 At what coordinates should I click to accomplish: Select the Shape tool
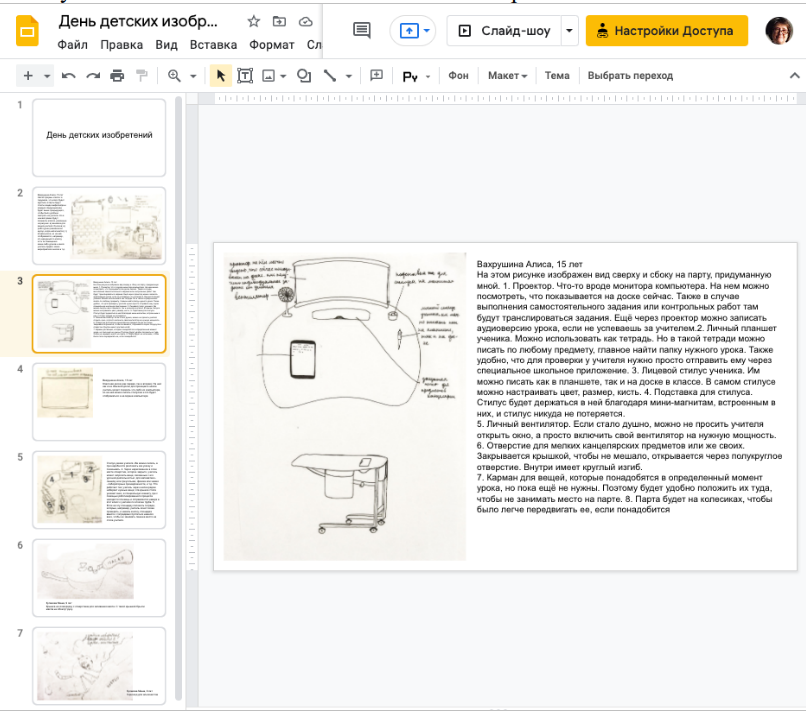tap(303, 76)
